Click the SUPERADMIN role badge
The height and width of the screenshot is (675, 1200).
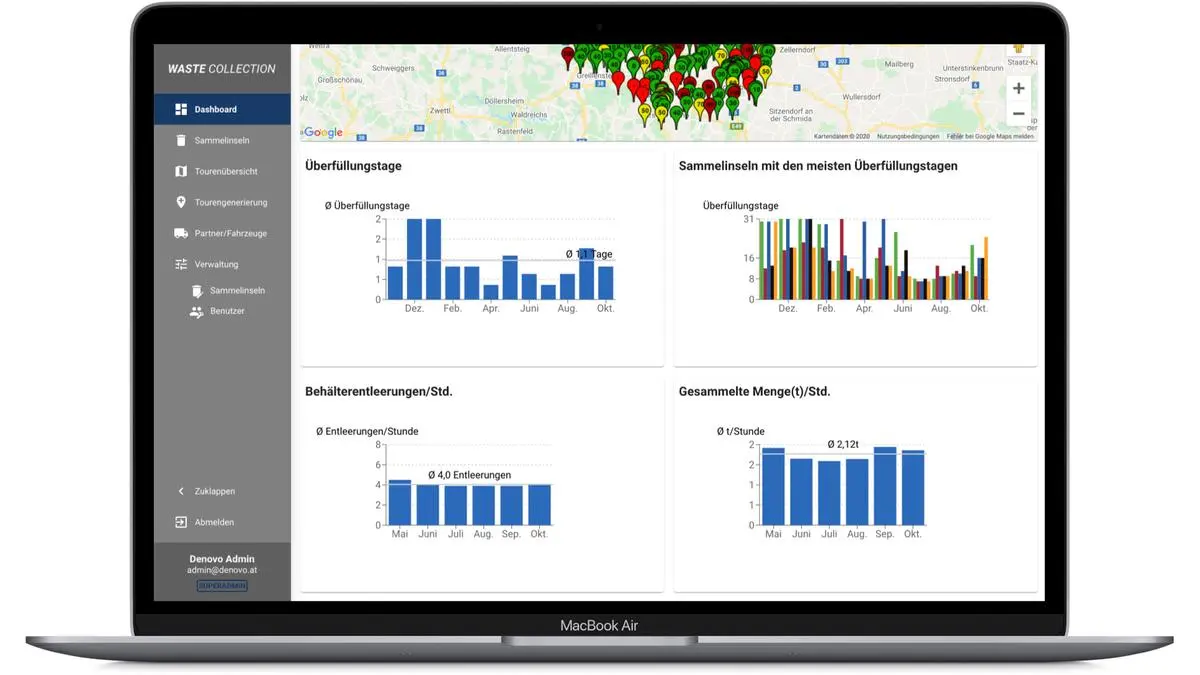222,586
